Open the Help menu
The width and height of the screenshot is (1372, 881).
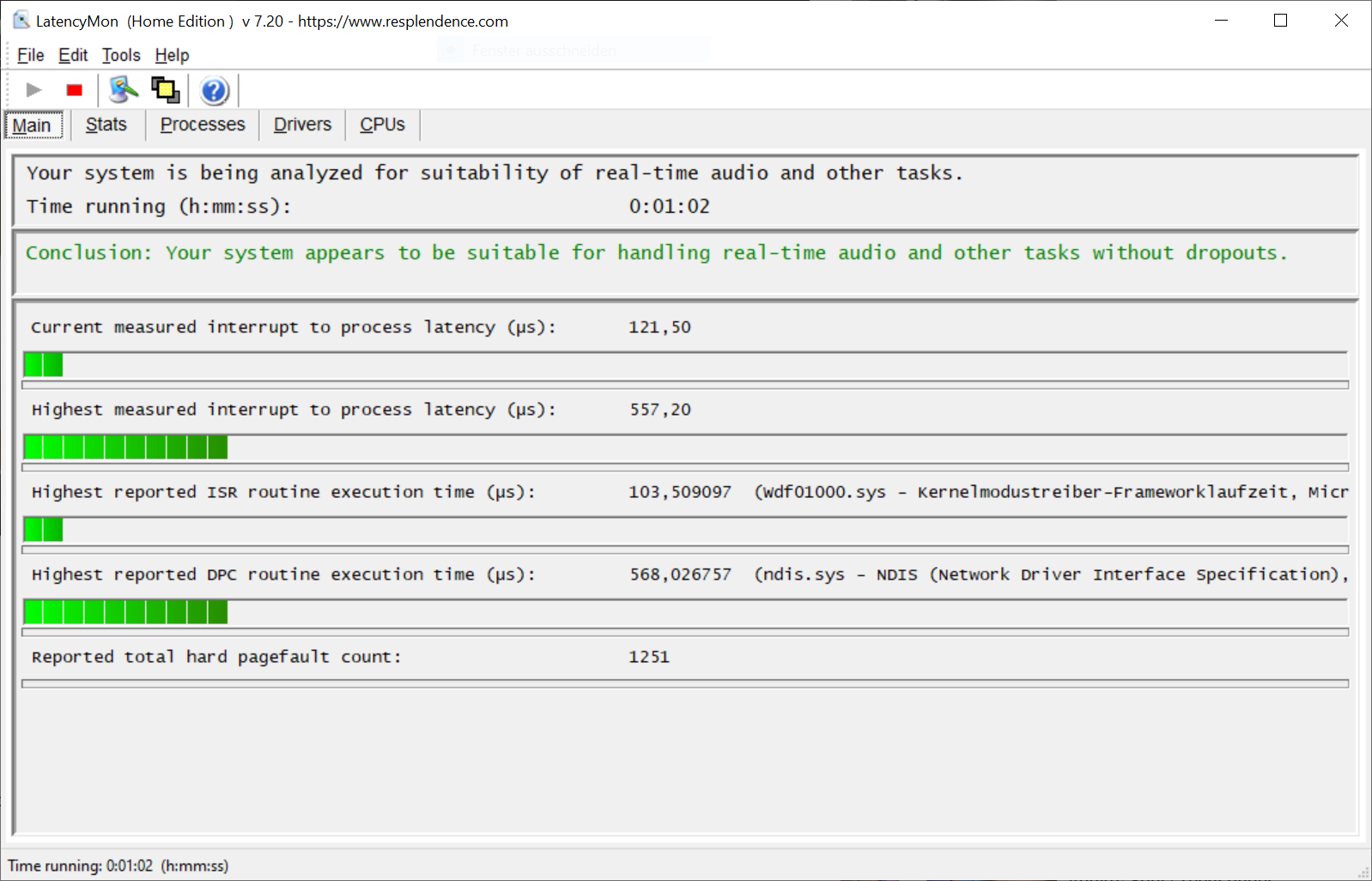click(172, 55)
